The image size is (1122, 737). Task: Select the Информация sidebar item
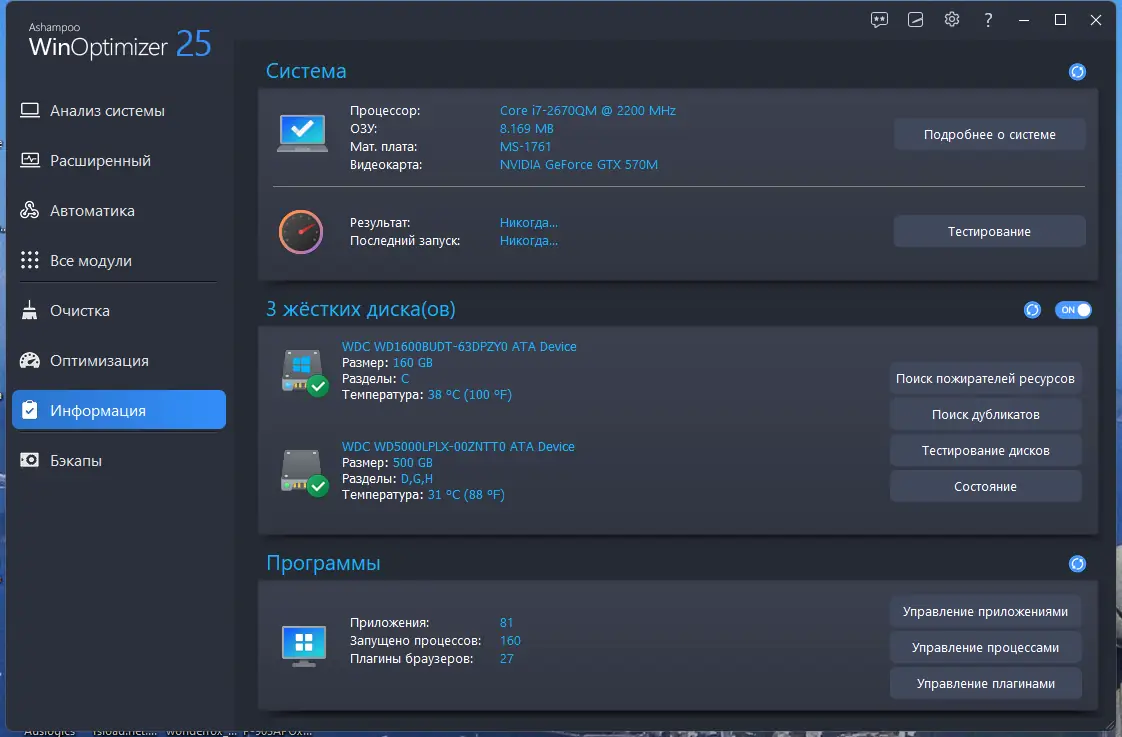pos(119,410)
